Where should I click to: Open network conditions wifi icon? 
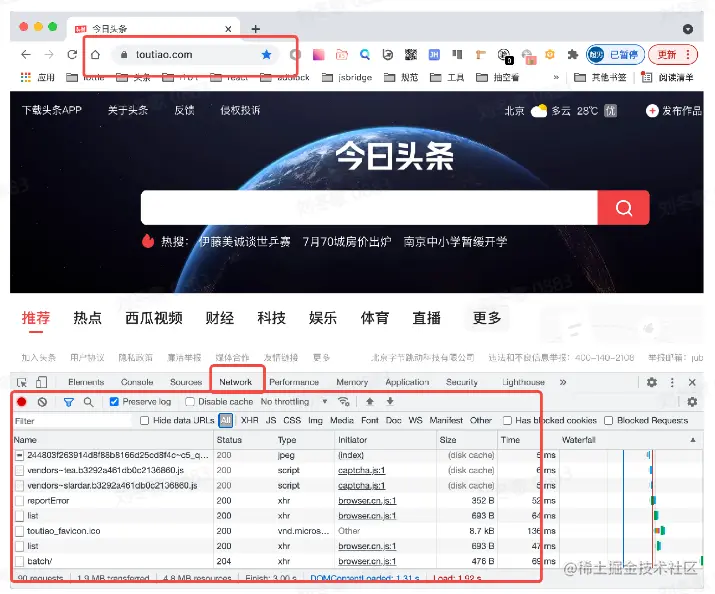click(x=343, y=402)
